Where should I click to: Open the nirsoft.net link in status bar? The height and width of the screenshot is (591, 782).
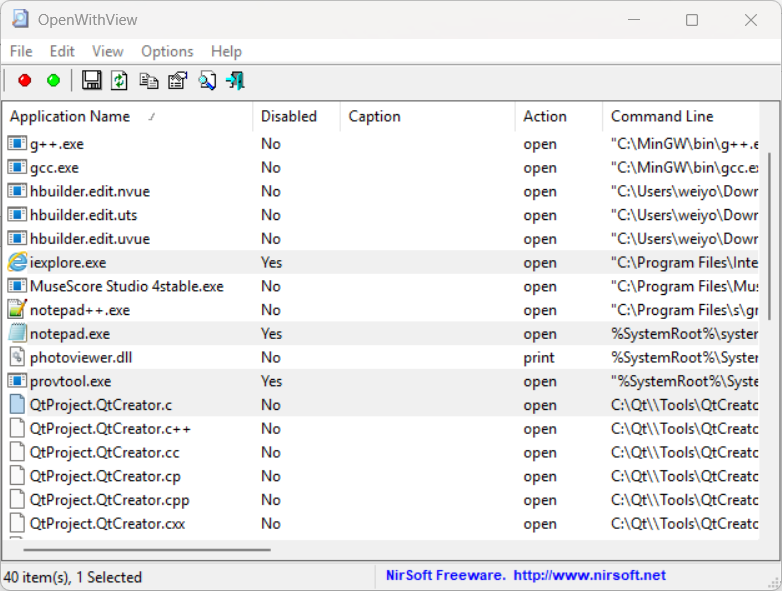click(x=589, y=576)
